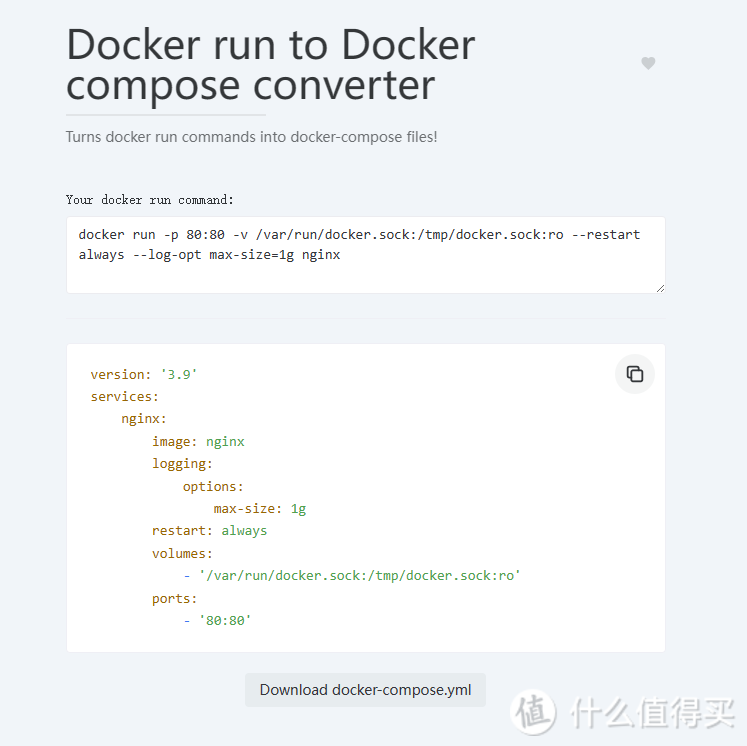The width and height of the screenshot is (747, 746).
Task: Click the restart: always line
Action: point(209,531)
